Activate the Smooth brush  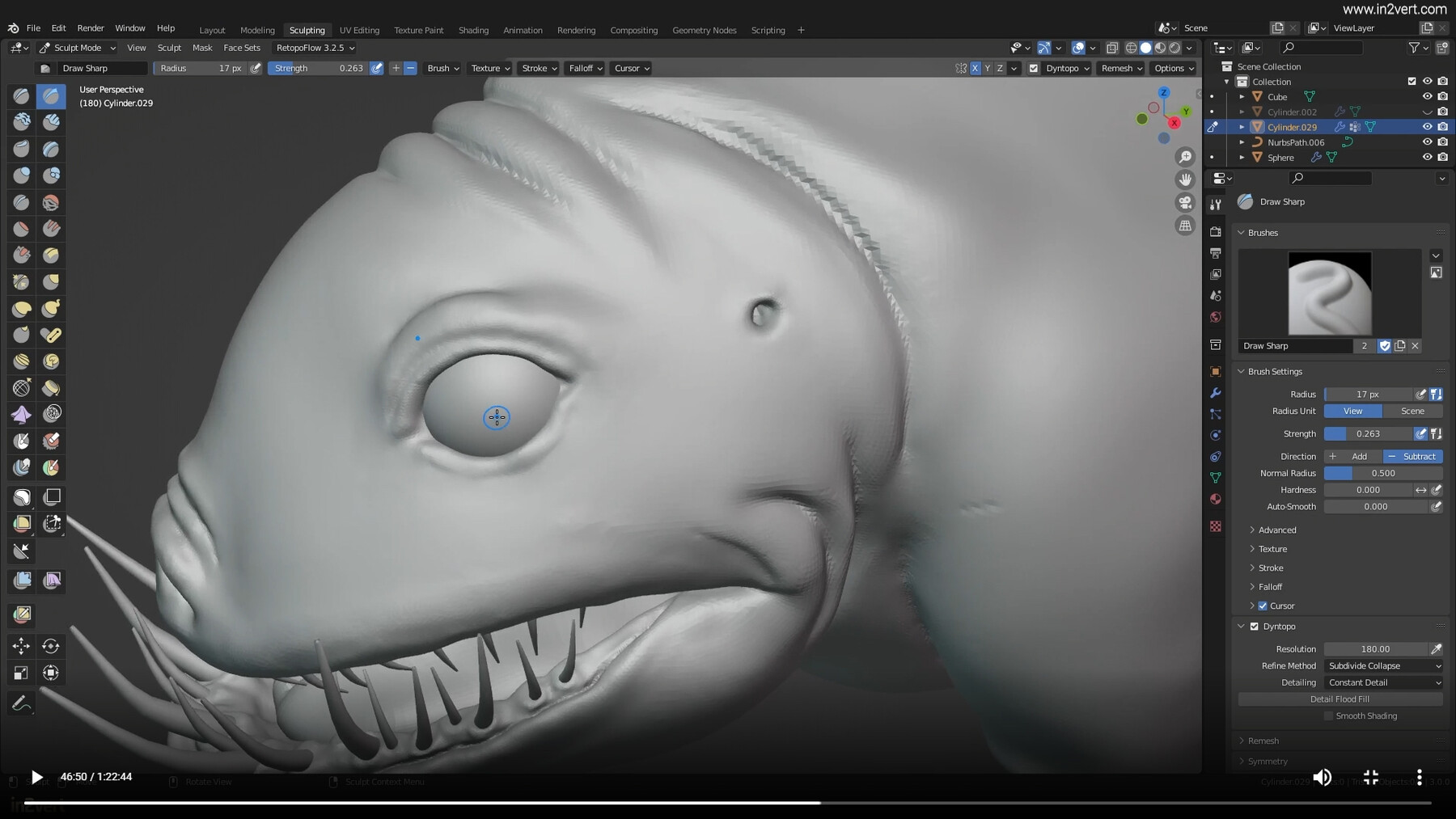(51, 202)
